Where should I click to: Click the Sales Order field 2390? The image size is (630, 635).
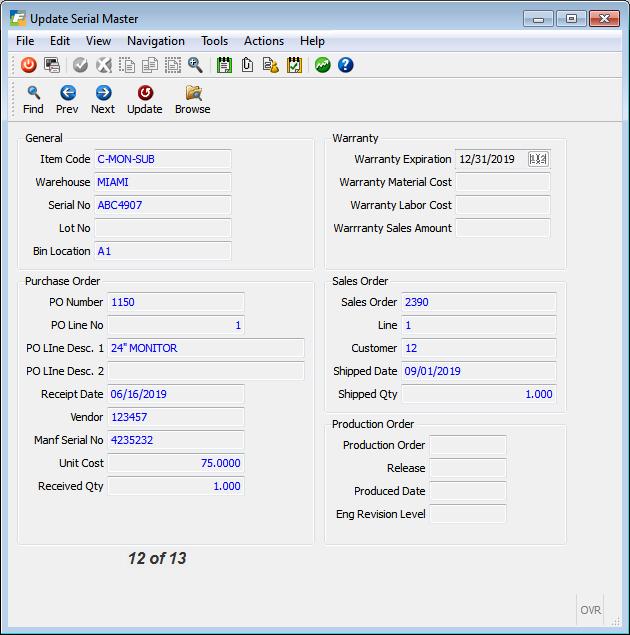[x=479, y=302]
